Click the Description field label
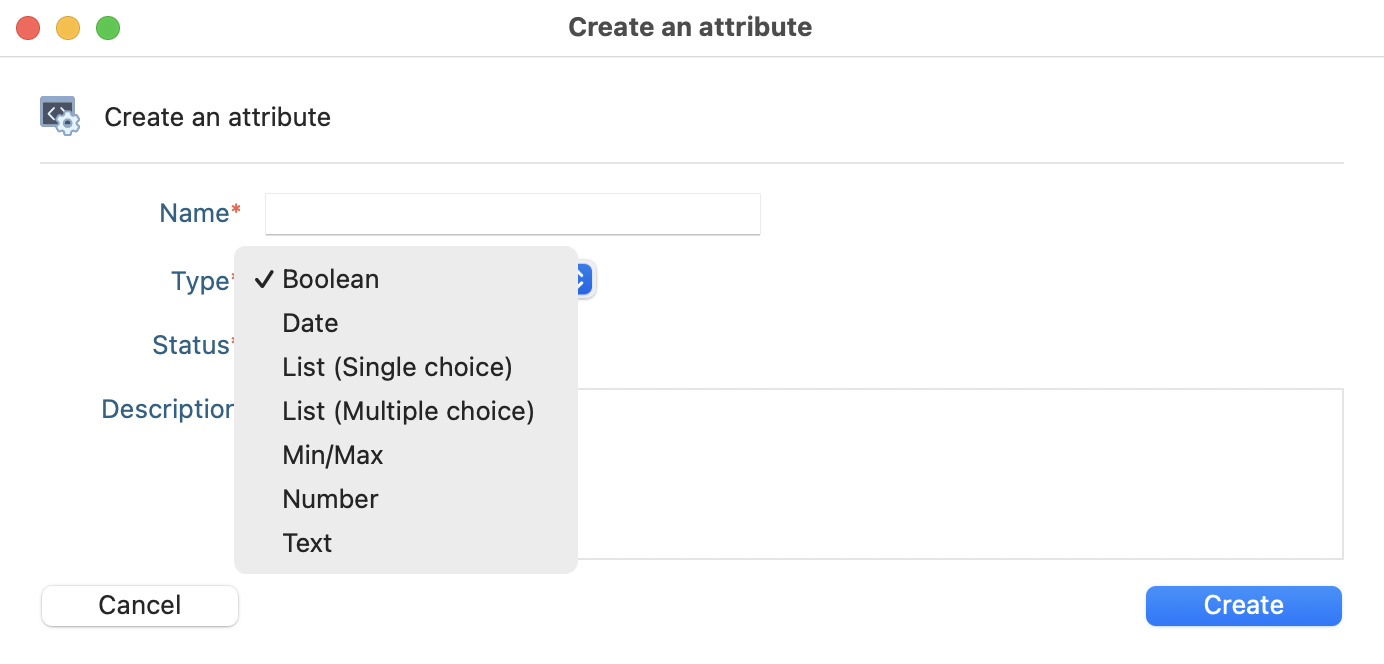 point(167,409)
